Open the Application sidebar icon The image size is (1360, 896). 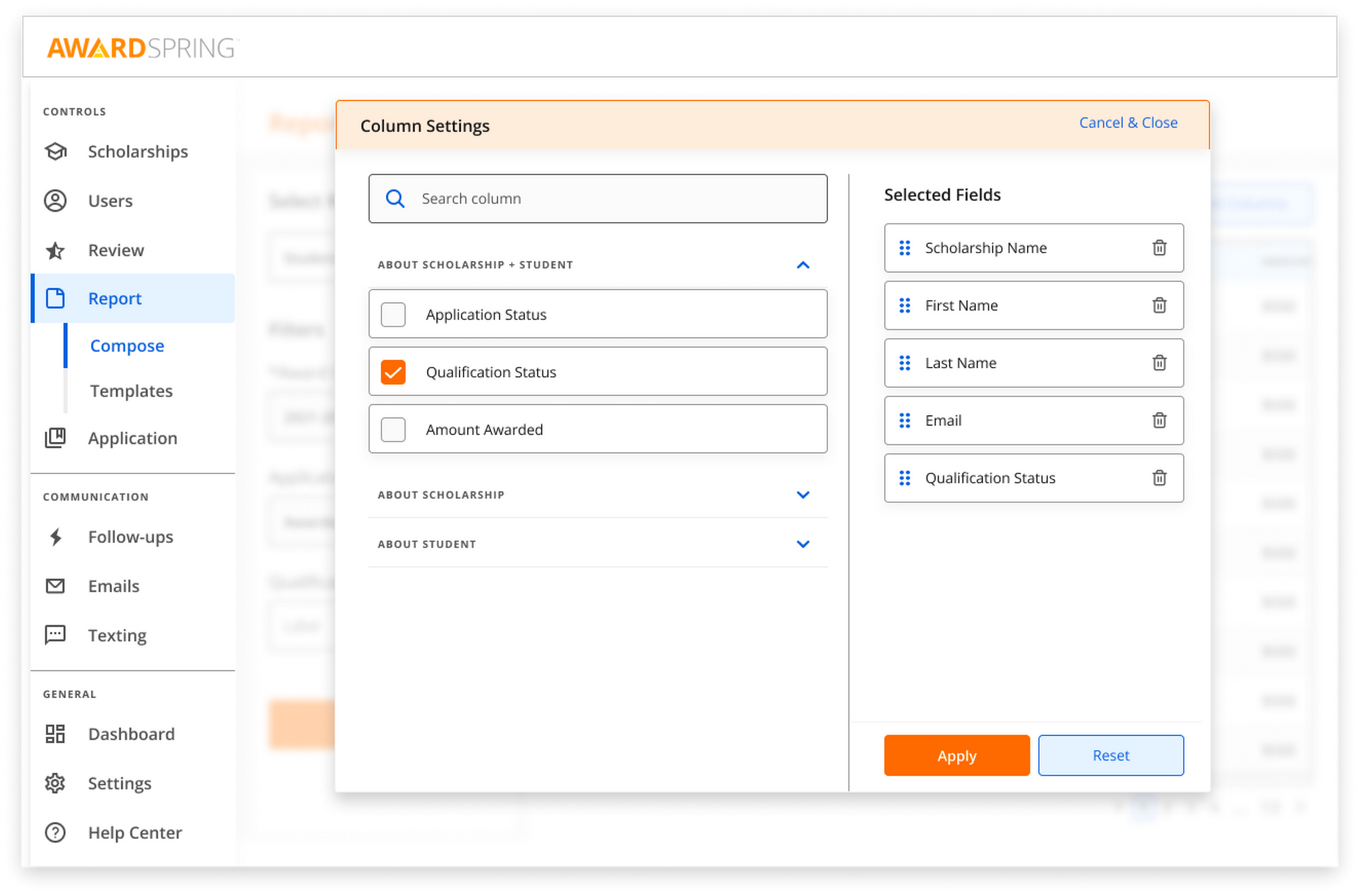tap(55, 438)
